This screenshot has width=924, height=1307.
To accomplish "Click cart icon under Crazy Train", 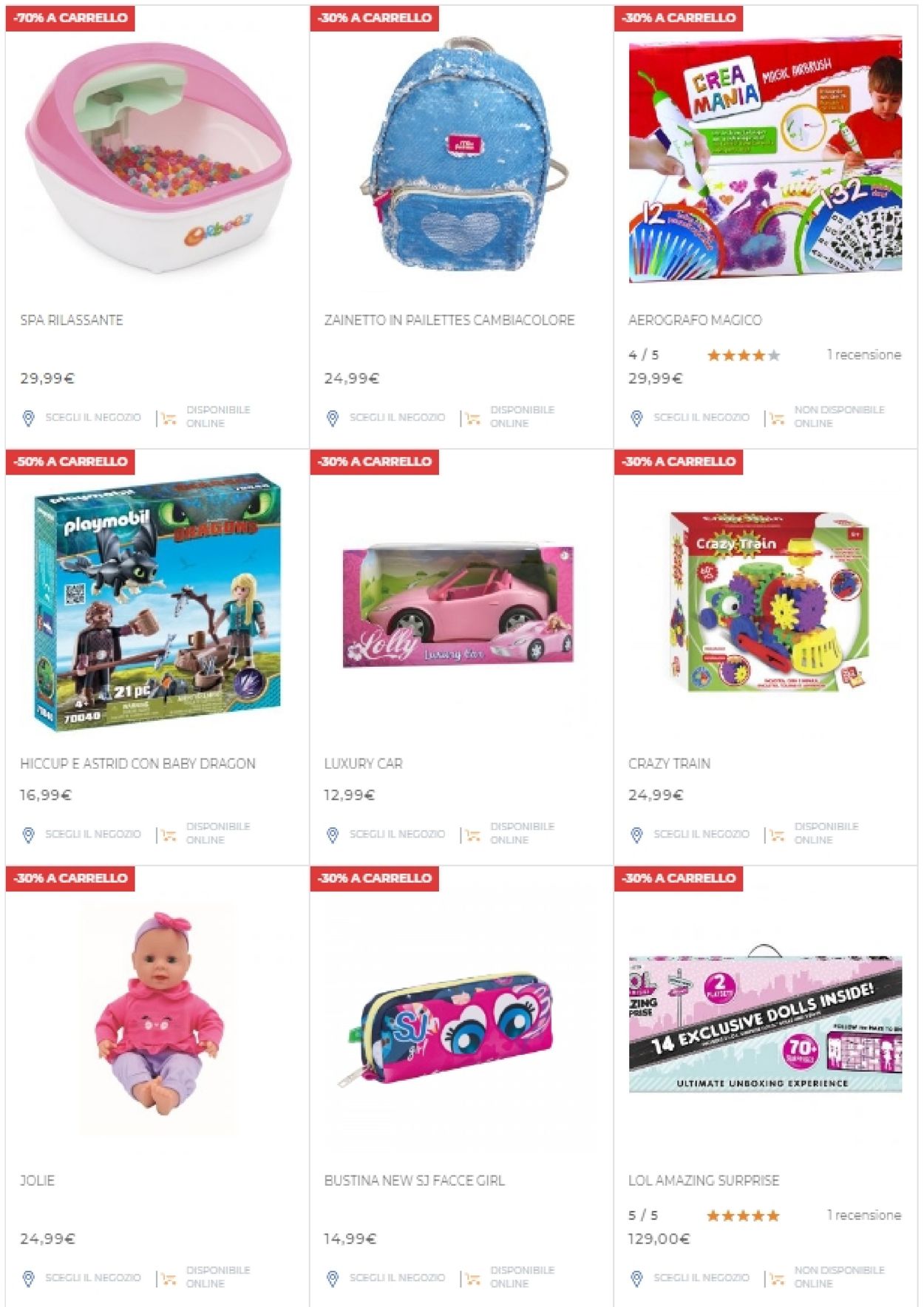I will (x=777, y=835).
